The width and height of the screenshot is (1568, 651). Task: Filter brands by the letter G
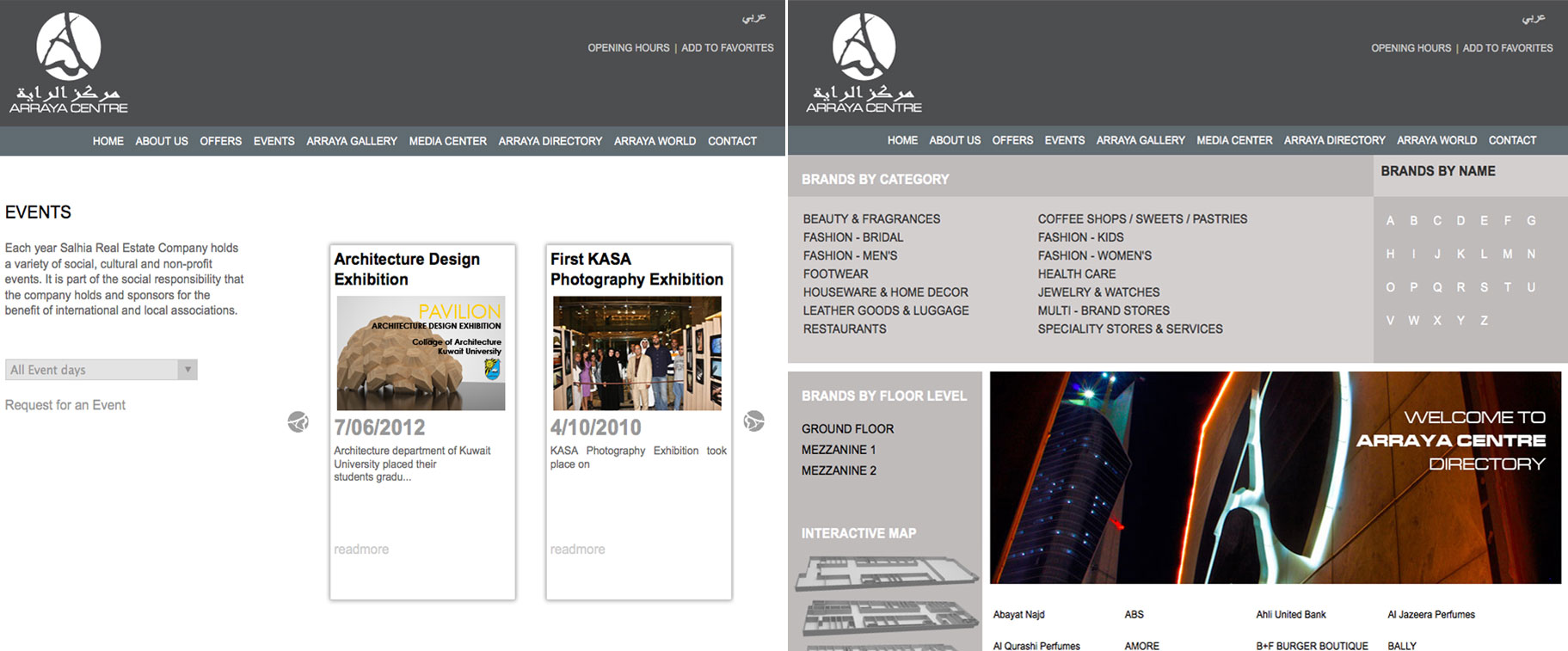(x=1531, y=221)
